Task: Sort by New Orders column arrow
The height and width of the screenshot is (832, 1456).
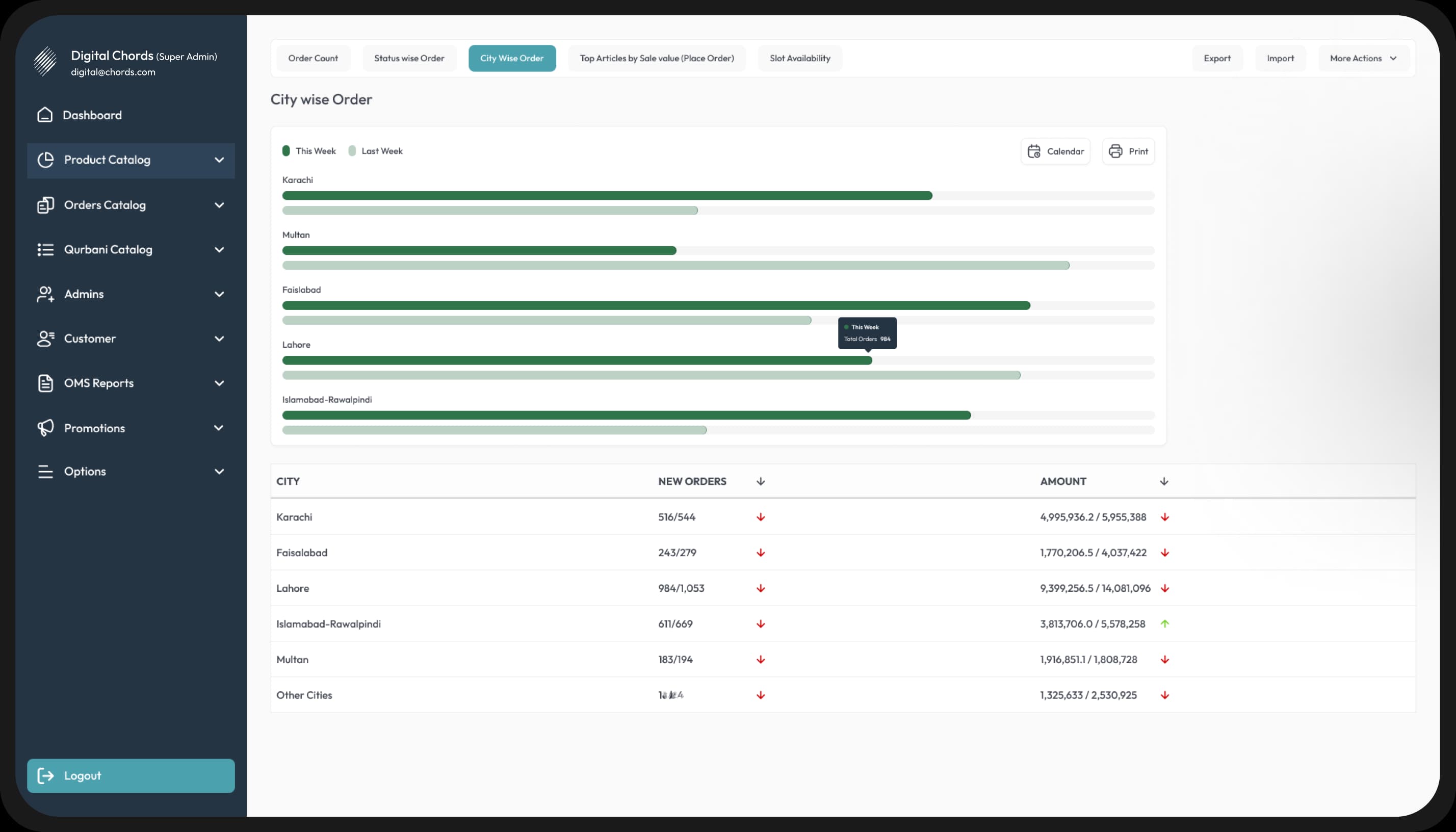Action: point(761,482)
